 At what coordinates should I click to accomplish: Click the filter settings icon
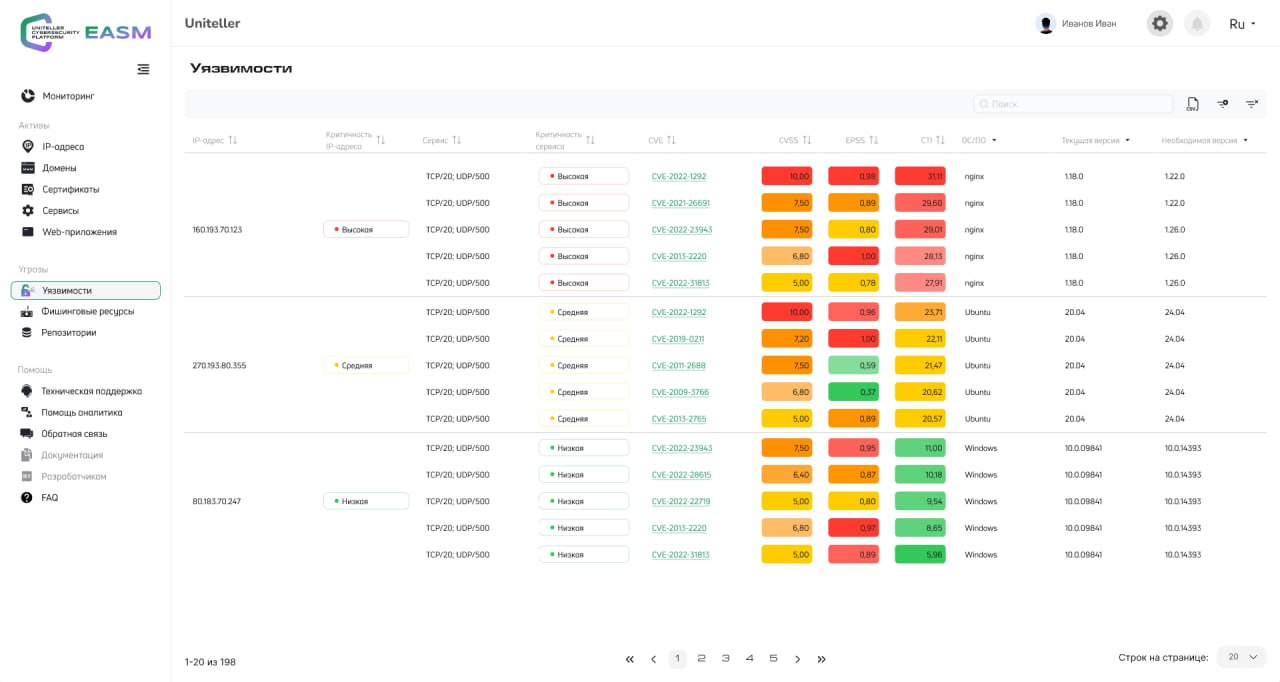tap(1222, 104)
